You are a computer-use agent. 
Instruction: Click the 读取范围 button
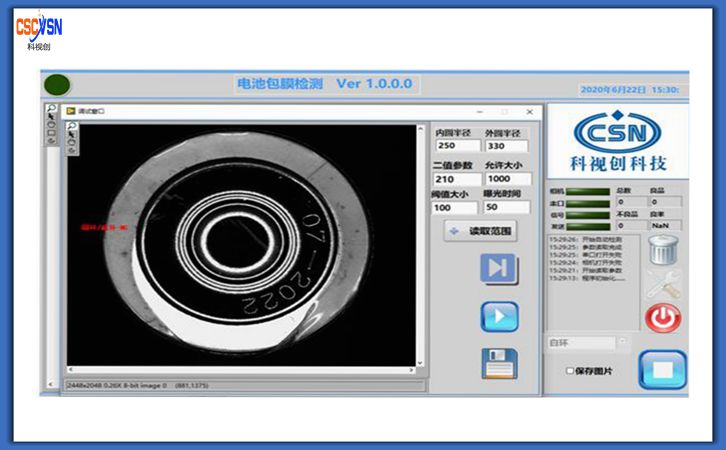coord(480,231)
